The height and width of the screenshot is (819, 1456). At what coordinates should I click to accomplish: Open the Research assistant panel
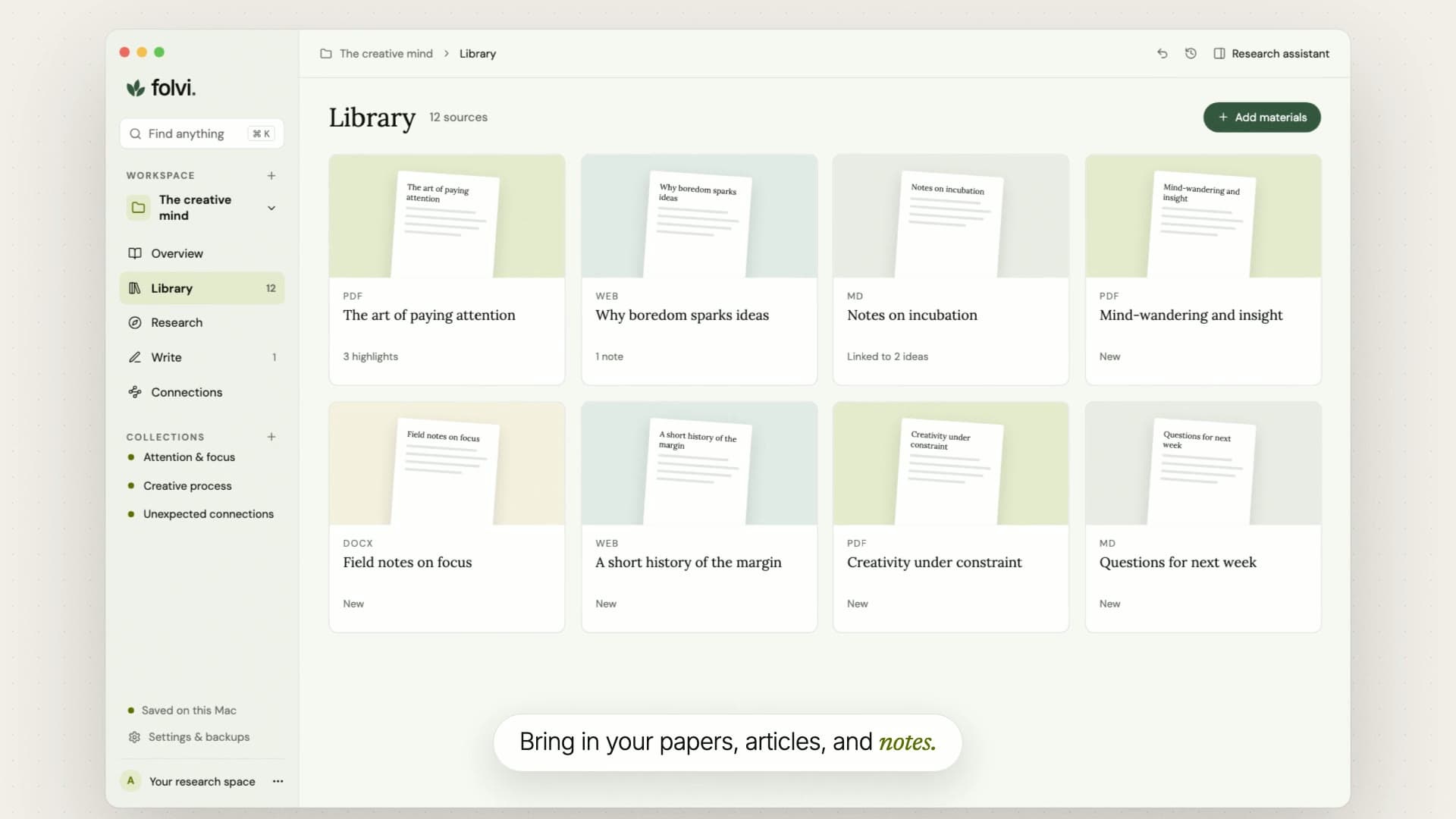1272,53
